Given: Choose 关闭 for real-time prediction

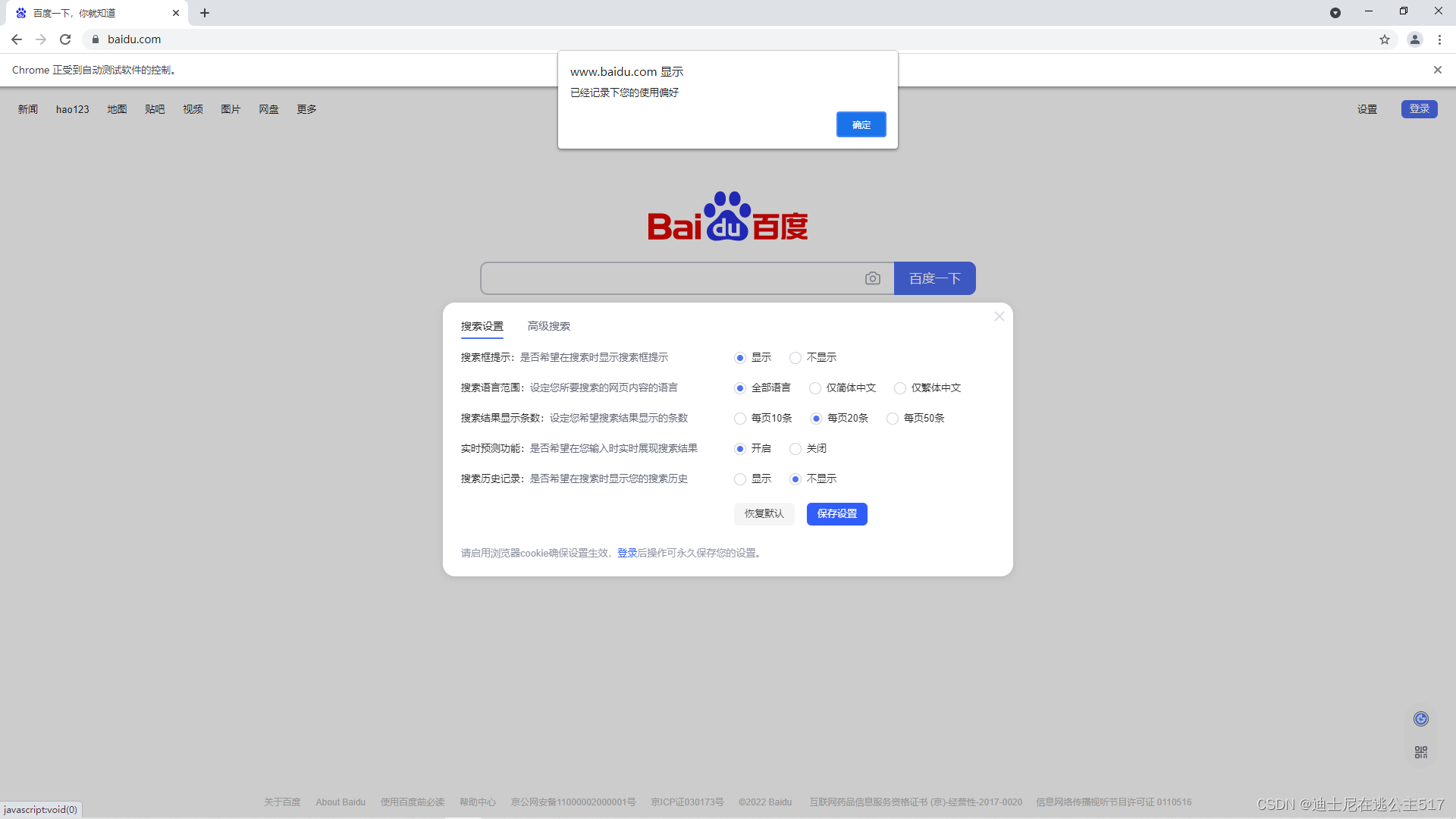Looking at the screenshot, I should [795, 449].
